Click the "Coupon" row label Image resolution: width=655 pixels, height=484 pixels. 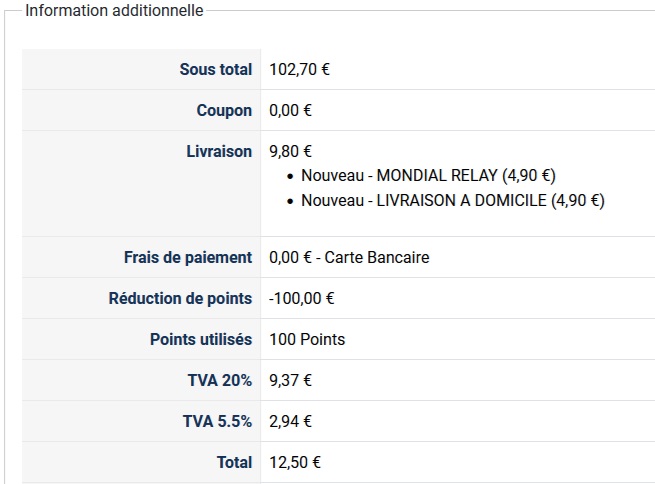pyautogui.click(x=224, y=111)
